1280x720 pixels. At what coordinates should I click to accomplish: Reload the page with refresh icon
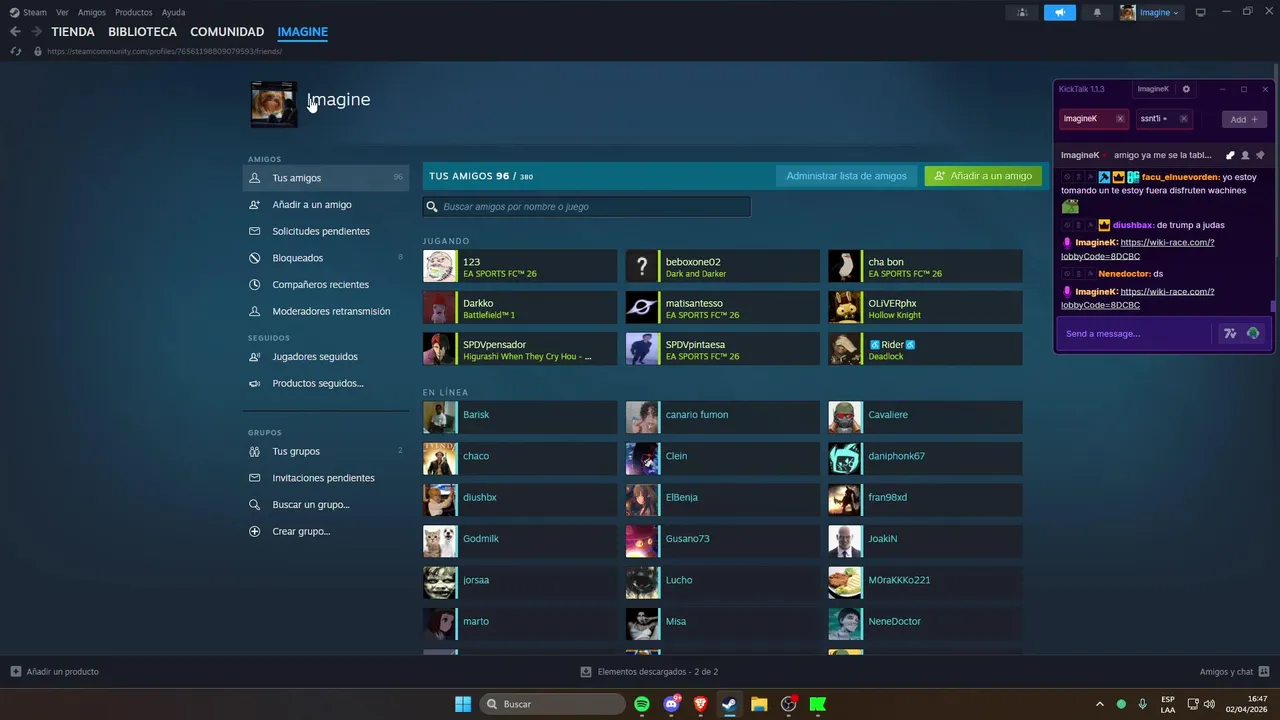click(16, 51)
